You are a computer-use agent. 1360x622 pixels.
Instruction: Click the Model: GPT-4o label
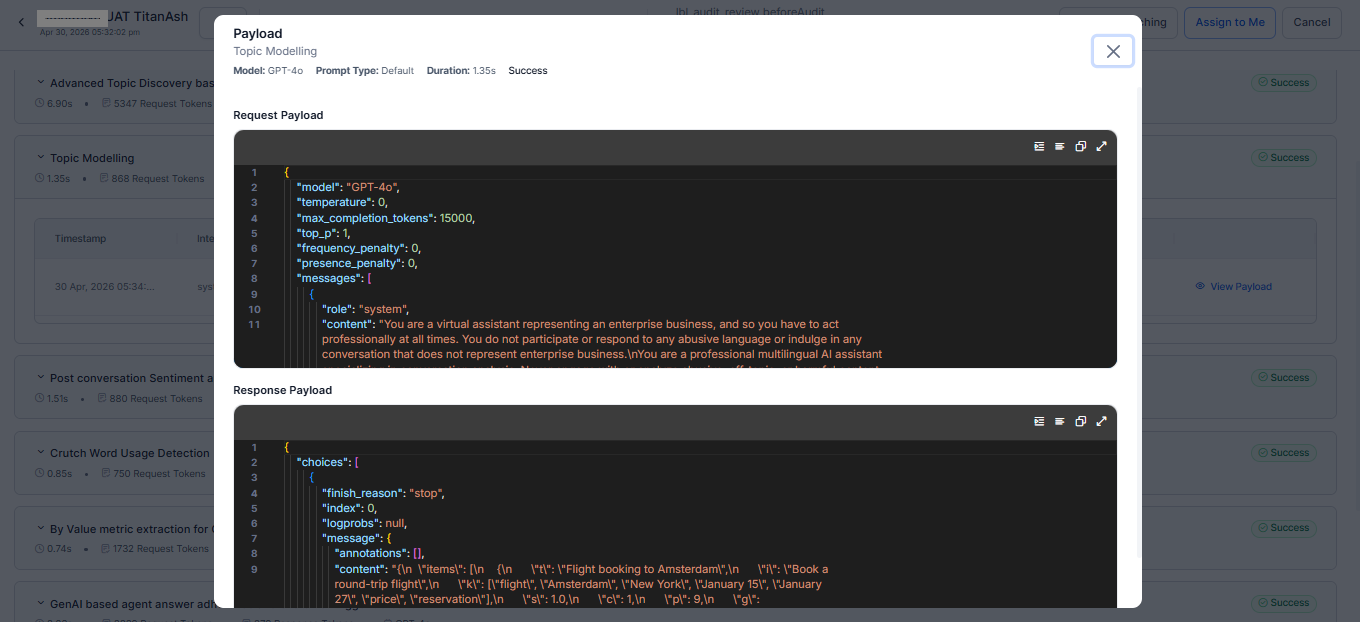268,71
